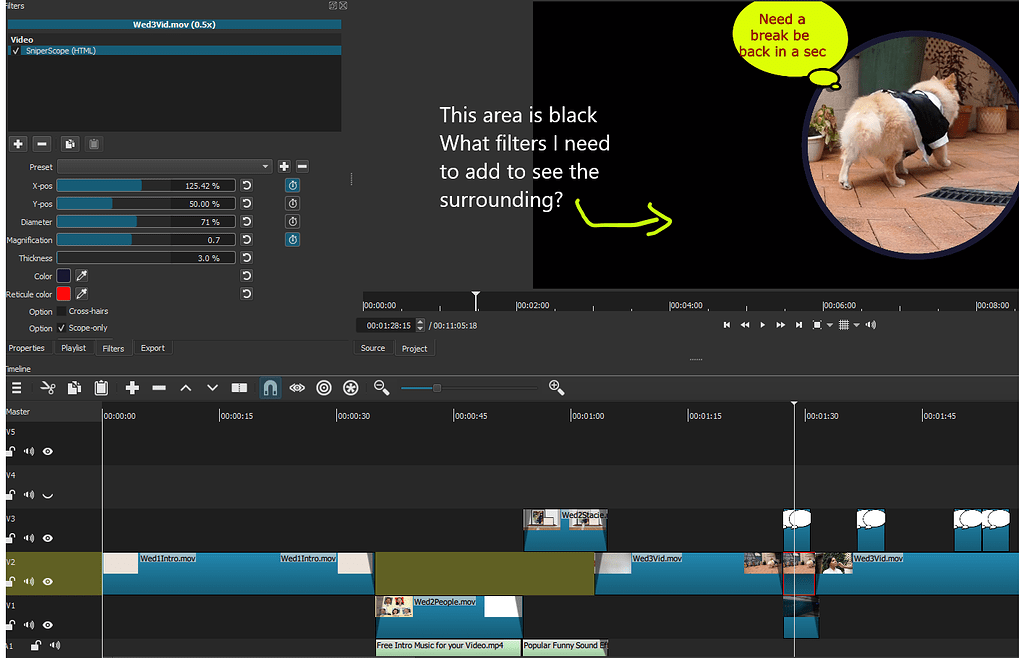Open the zoom-fit dropdown in player controls
This screenshot has height=658, width=1024.
[x=830, y=325]
